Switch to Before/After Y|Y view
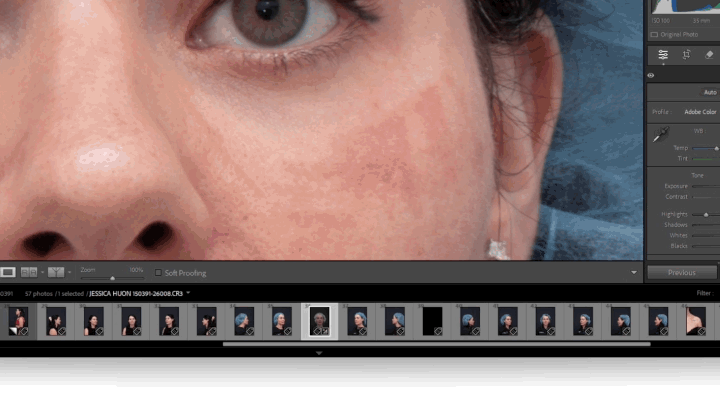 56,272
